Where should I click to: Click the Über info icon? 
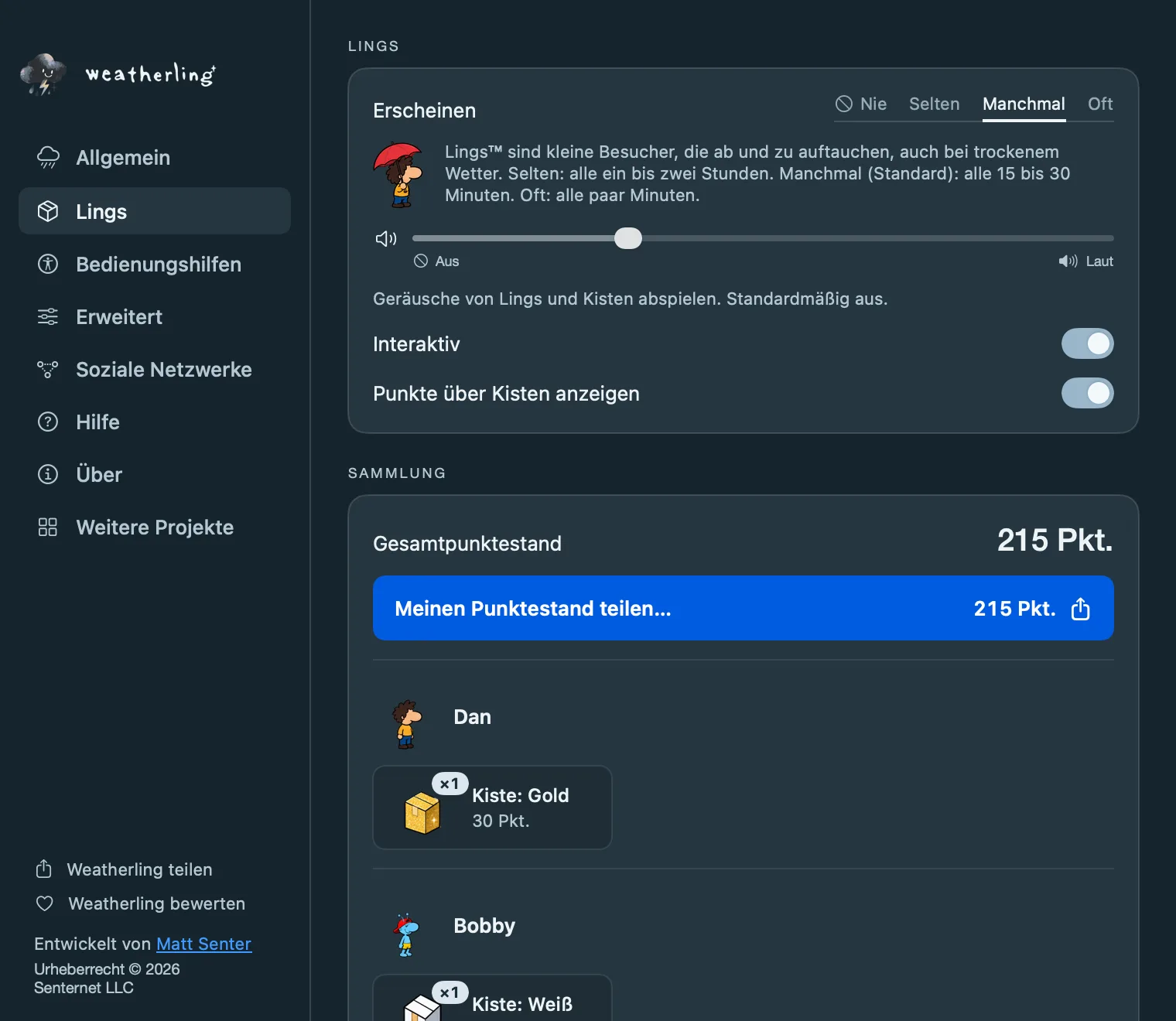(48, 475)
